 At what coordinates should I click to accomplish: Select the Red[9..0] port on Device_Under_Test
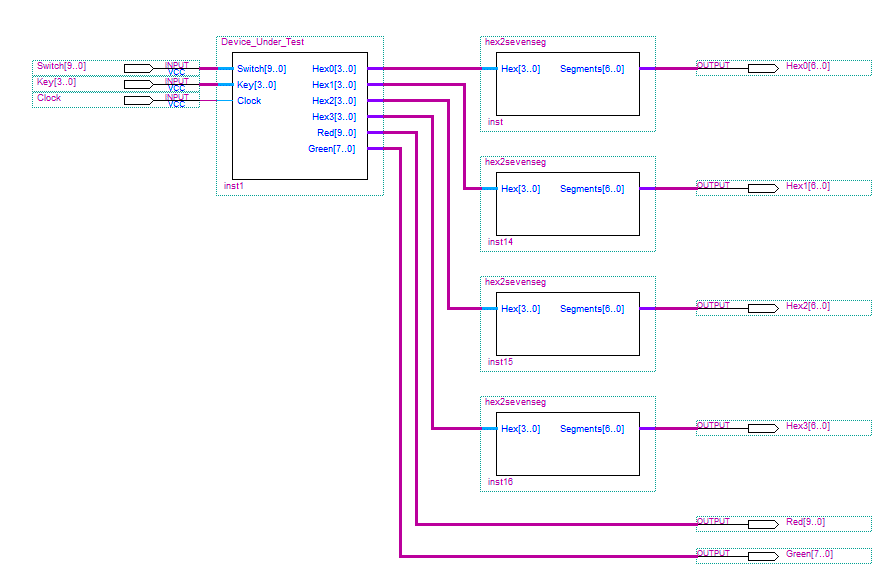click(335, 133)
